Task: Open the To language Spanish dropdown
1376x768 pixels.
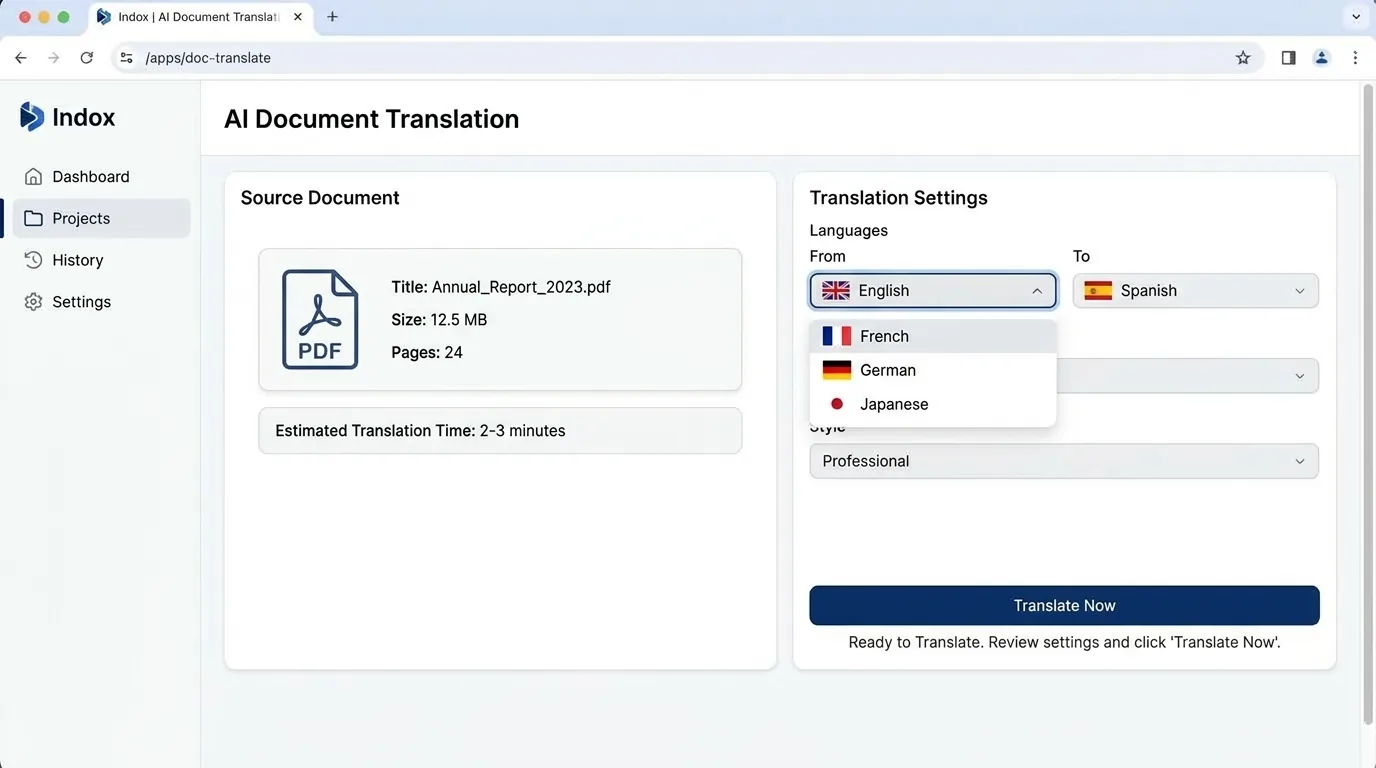Action: [x=1196, y=291]
